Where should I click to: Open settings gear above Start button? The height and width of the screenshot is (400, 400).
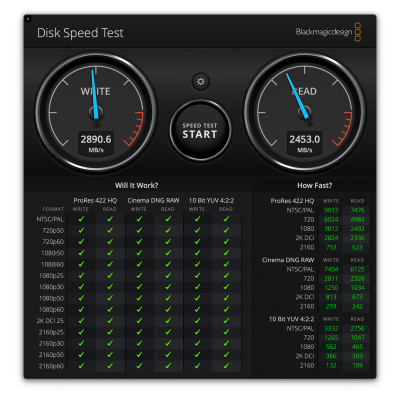tap(200, 81)
